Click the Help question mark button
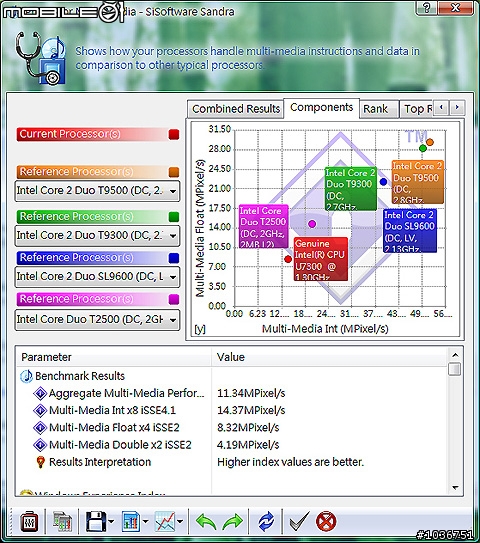The image size is (480, 543). tap(427, 8)
